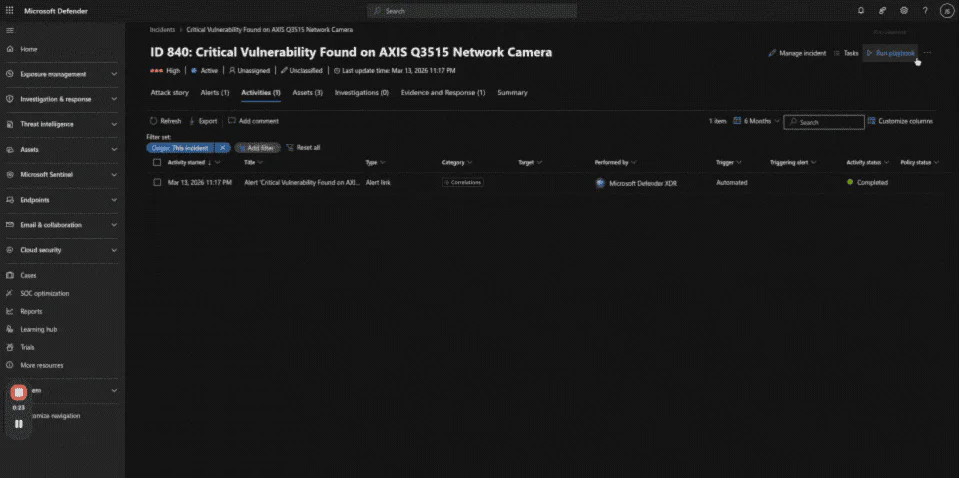Click Manage incident
Screen dimensions: 959x478
coord(797,53)
